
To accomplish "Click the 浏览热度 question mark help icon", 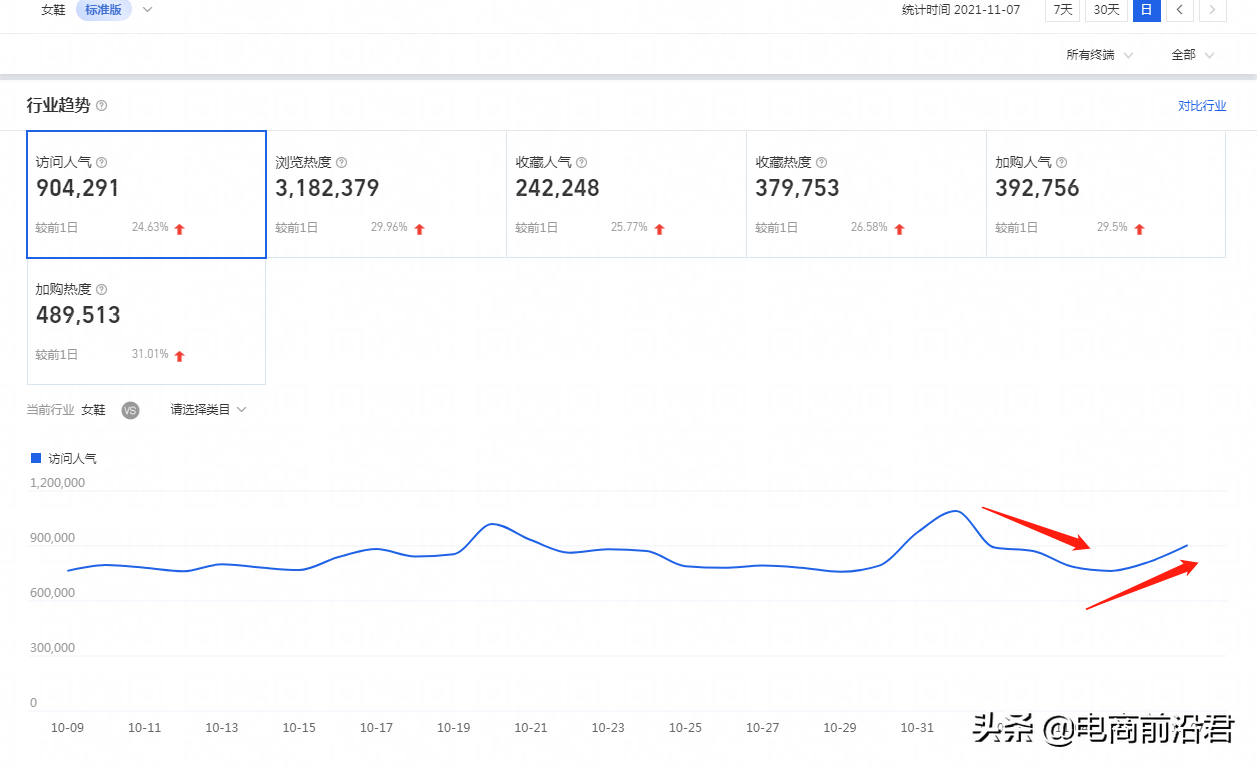I will pos(341,161).
